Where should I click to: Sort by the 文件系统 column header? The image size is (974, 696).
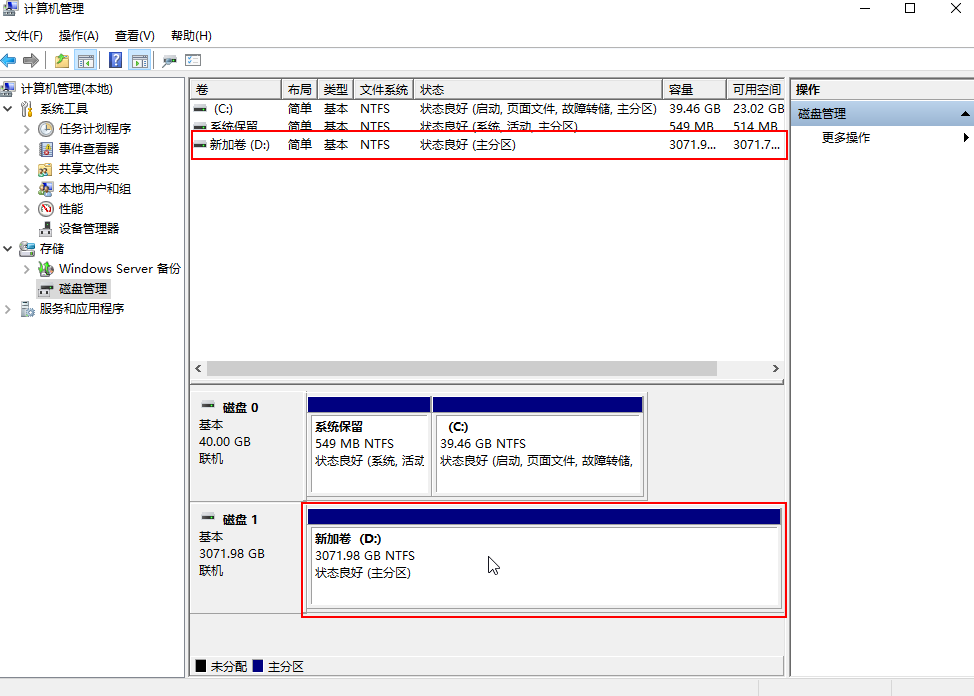tap(384, 89)
